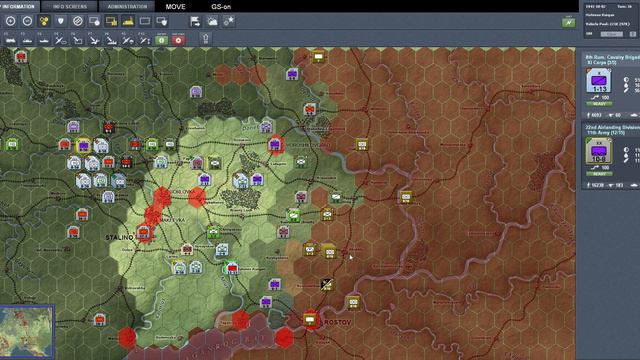This screenshot has width=640, height=360.
Task: Toggle the yellow hex overlay button
Action: point(44,21)
